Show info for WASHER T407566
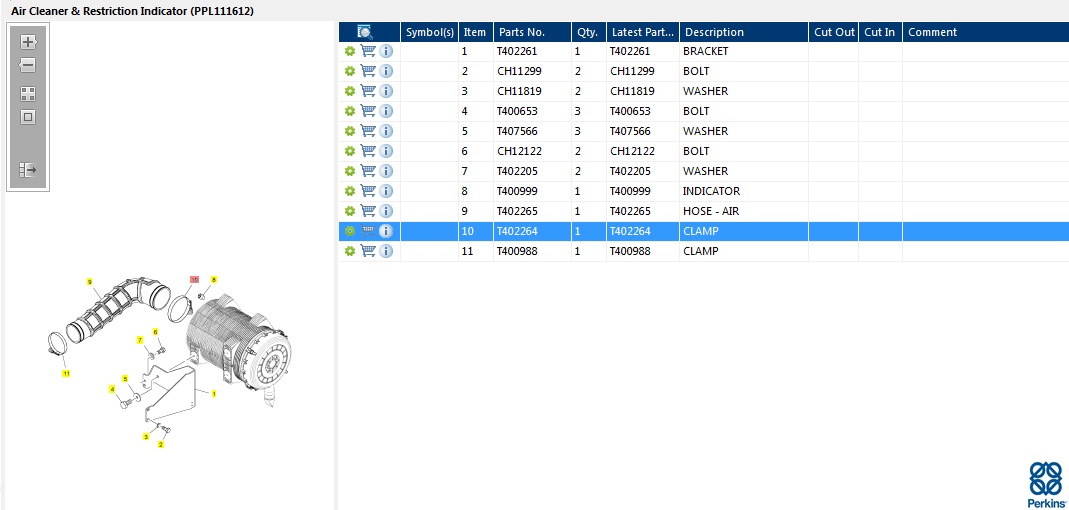Viewport: 1069px width, 510px height. (x=386, y=131)
